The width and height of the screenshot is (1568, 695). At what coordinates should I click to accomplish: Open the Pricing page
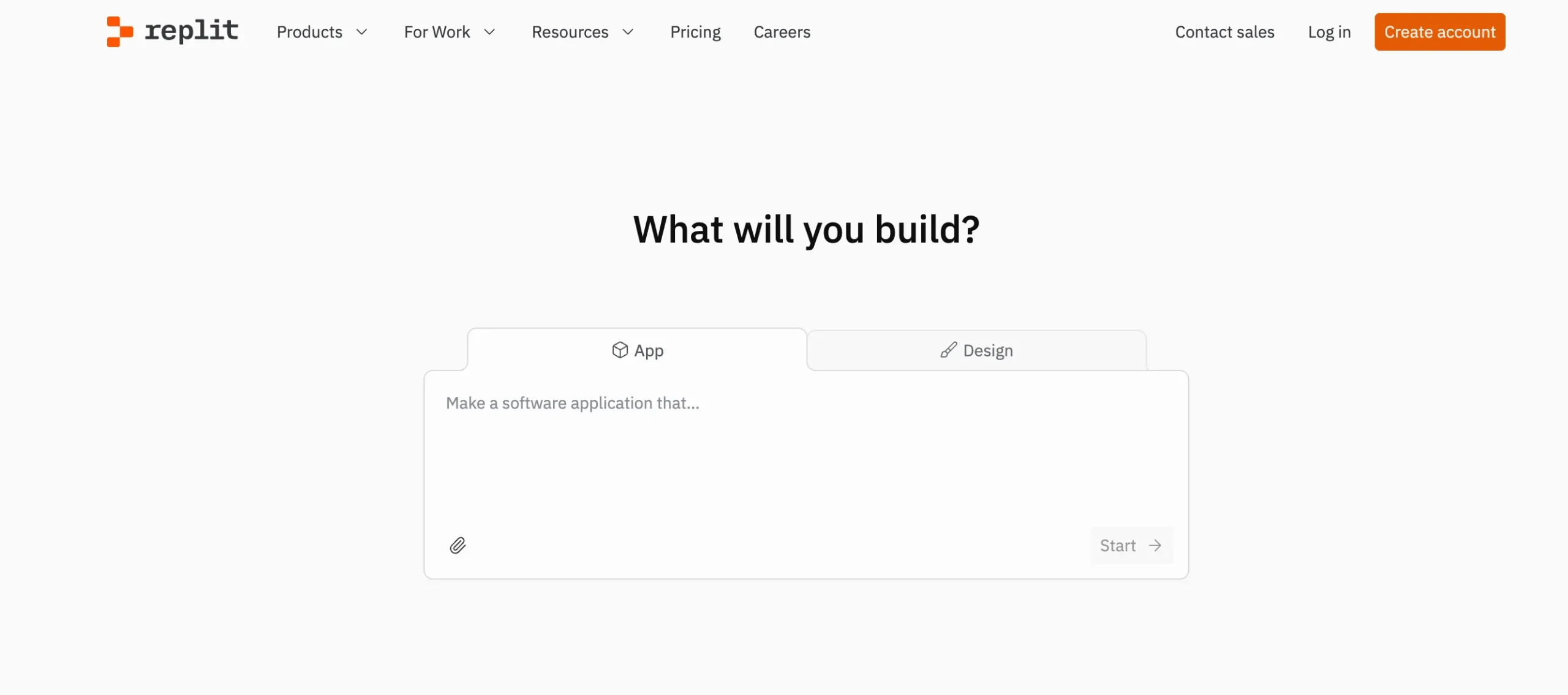[695, 32]
